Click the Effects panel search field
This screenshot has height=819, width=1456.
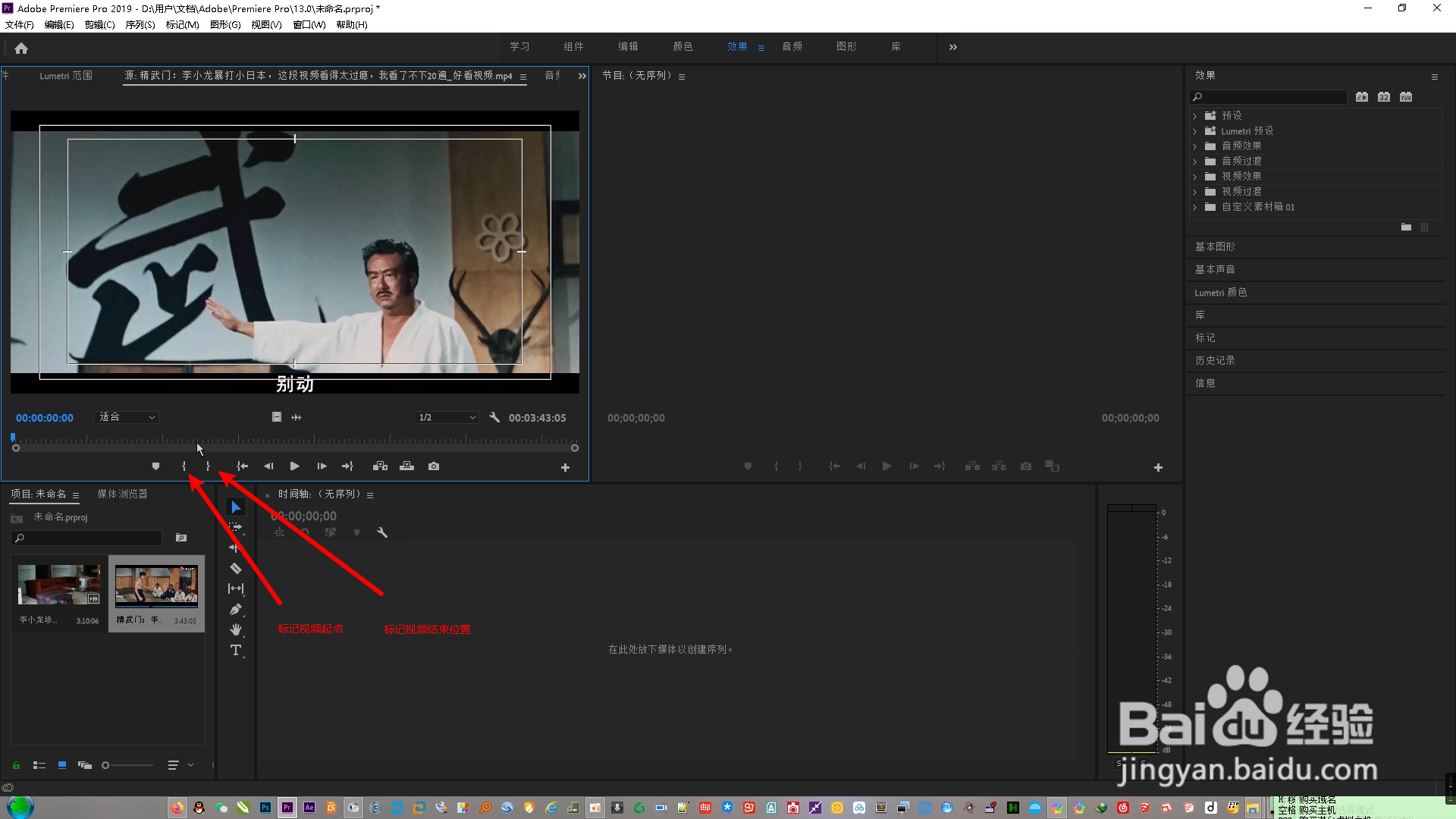tap(1268, 97)
